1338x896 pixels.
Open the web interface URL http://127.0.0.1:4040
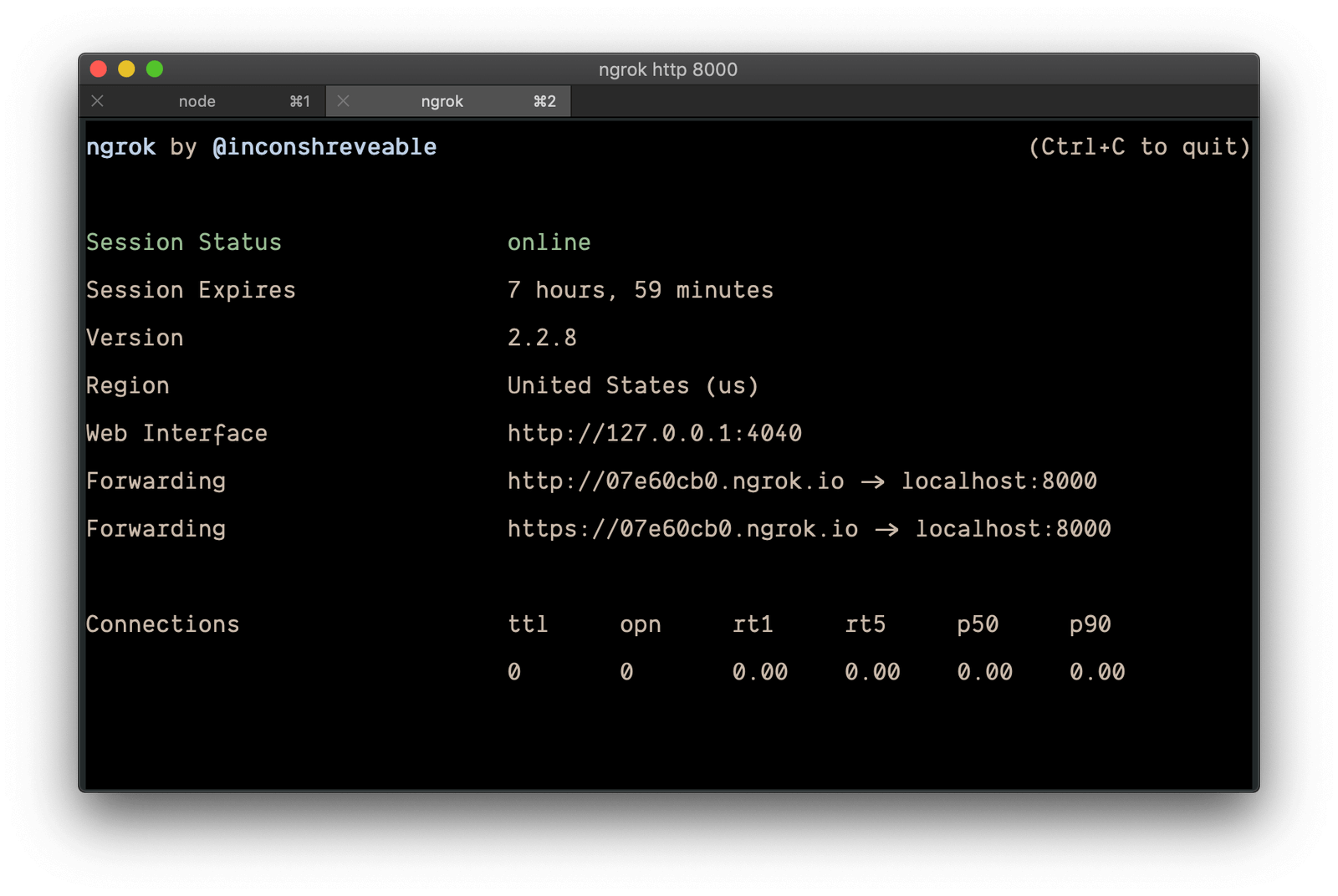click(x=655, y=433)
